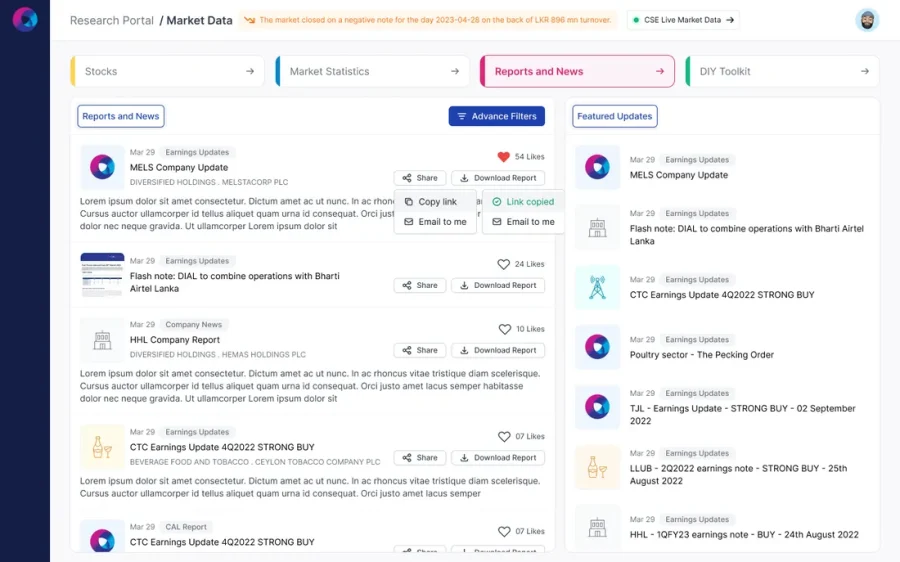The image size is (900, 562).
Task: Click the arrow on the Stocks tab
Action: tap(250, 71)
